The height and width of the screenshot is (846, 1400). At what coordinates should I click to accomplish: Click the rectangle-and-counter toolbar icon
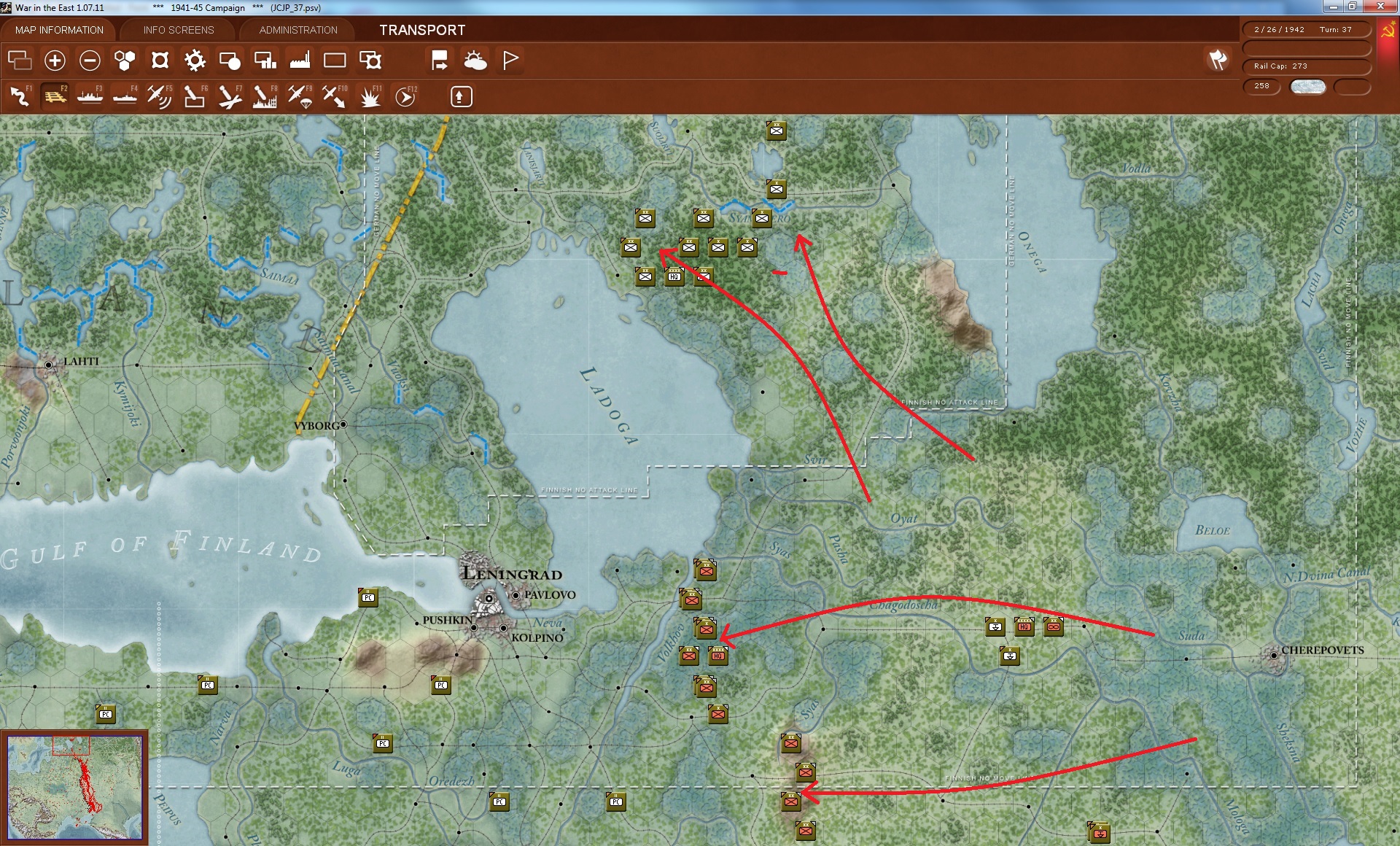click(370, 60)
